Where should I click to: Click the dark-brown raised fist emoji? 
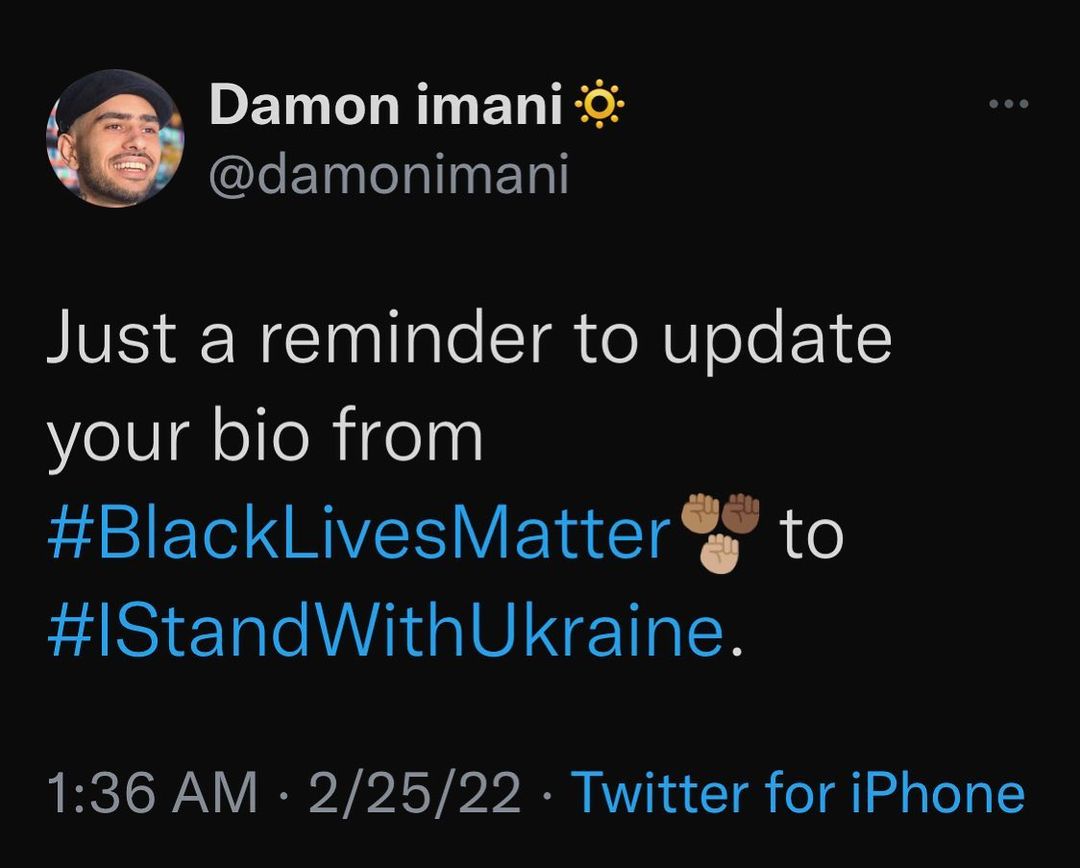[x=741, y=512]
